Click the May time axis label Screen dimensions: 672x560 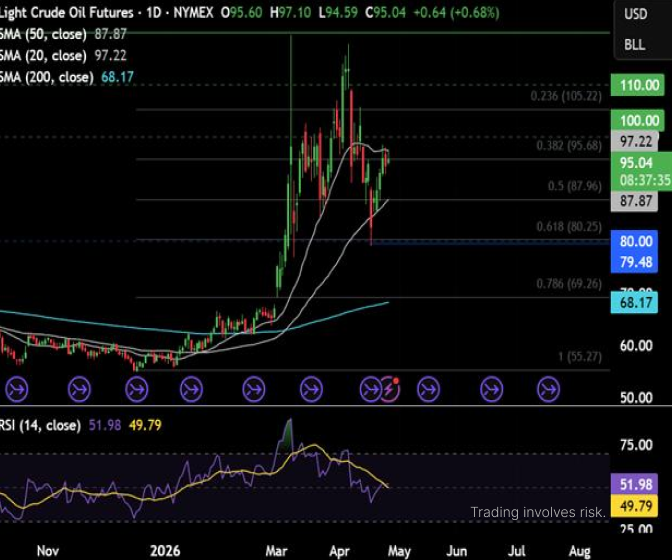(x=399, y=551)
